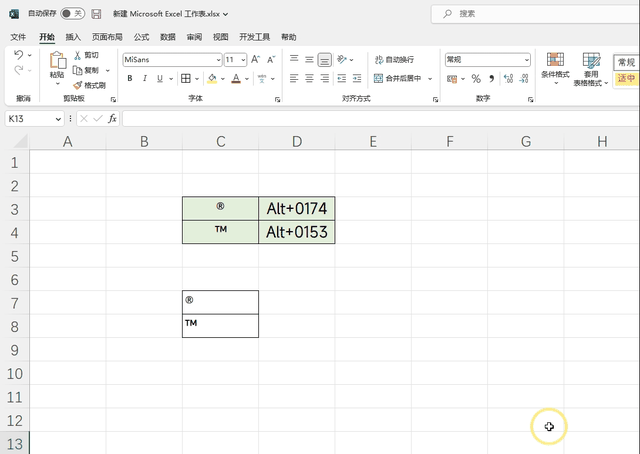
Task: Open 套用表格格式 table styles
Action: pos(591,69)
